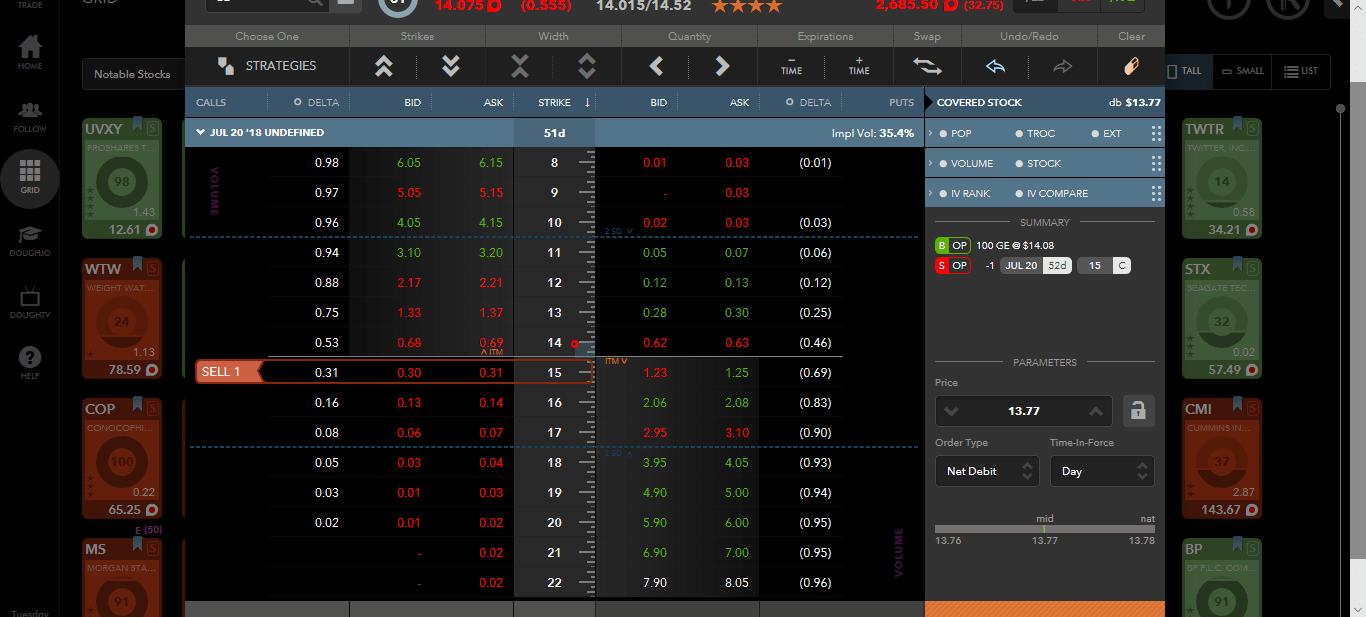Click the + TIME expiration button
Viewport: 1366px width, 617px height.
tap(857, 66)
